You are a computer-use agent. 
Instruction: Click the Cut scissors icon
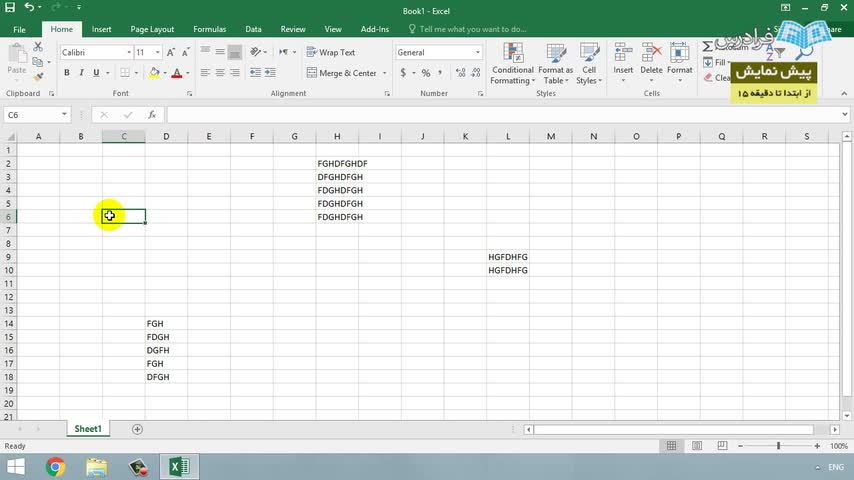click(x=38, y=47)
